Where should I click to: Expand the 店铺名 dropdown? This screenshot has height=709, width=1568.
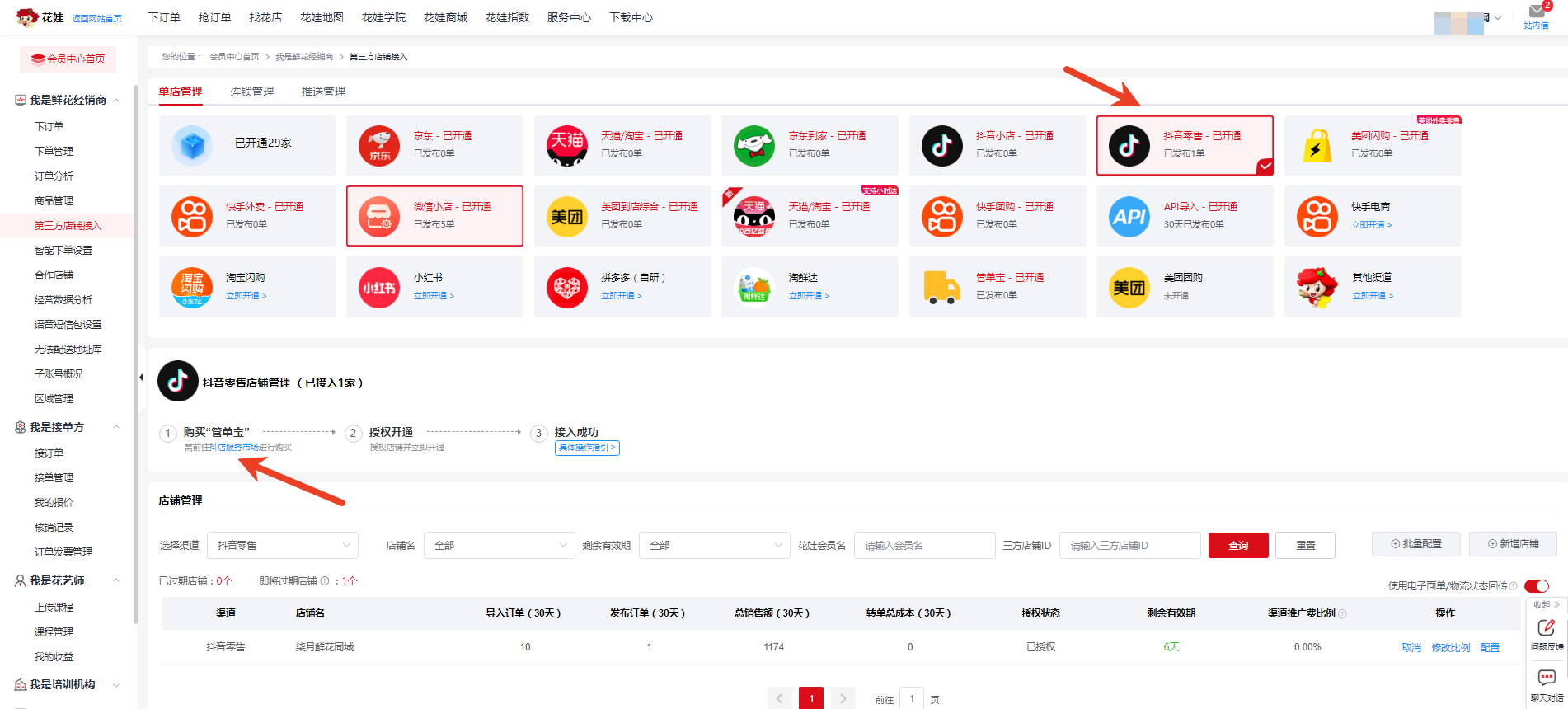click(x=499, y=546)
